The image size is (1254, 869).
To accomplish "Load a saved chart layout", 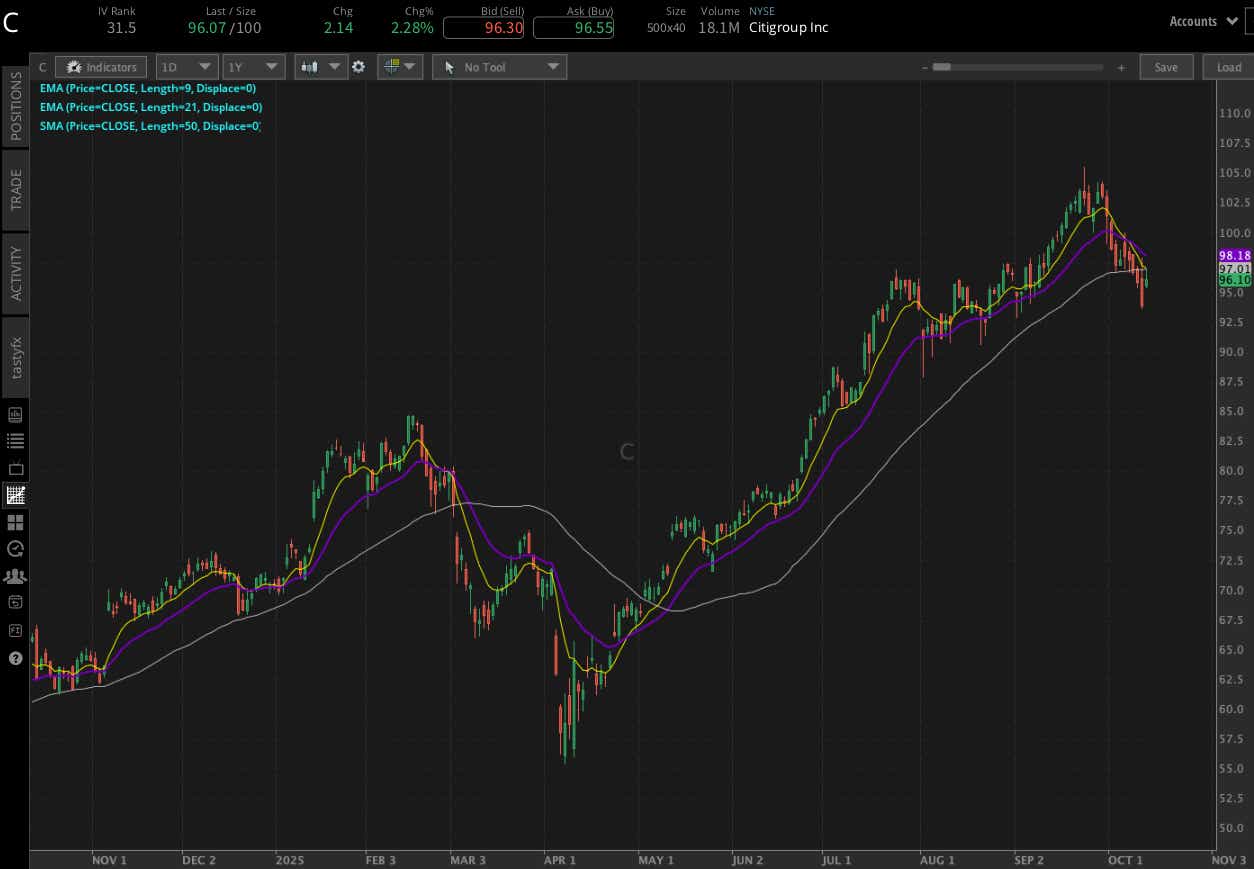I will coord(1228,67).
